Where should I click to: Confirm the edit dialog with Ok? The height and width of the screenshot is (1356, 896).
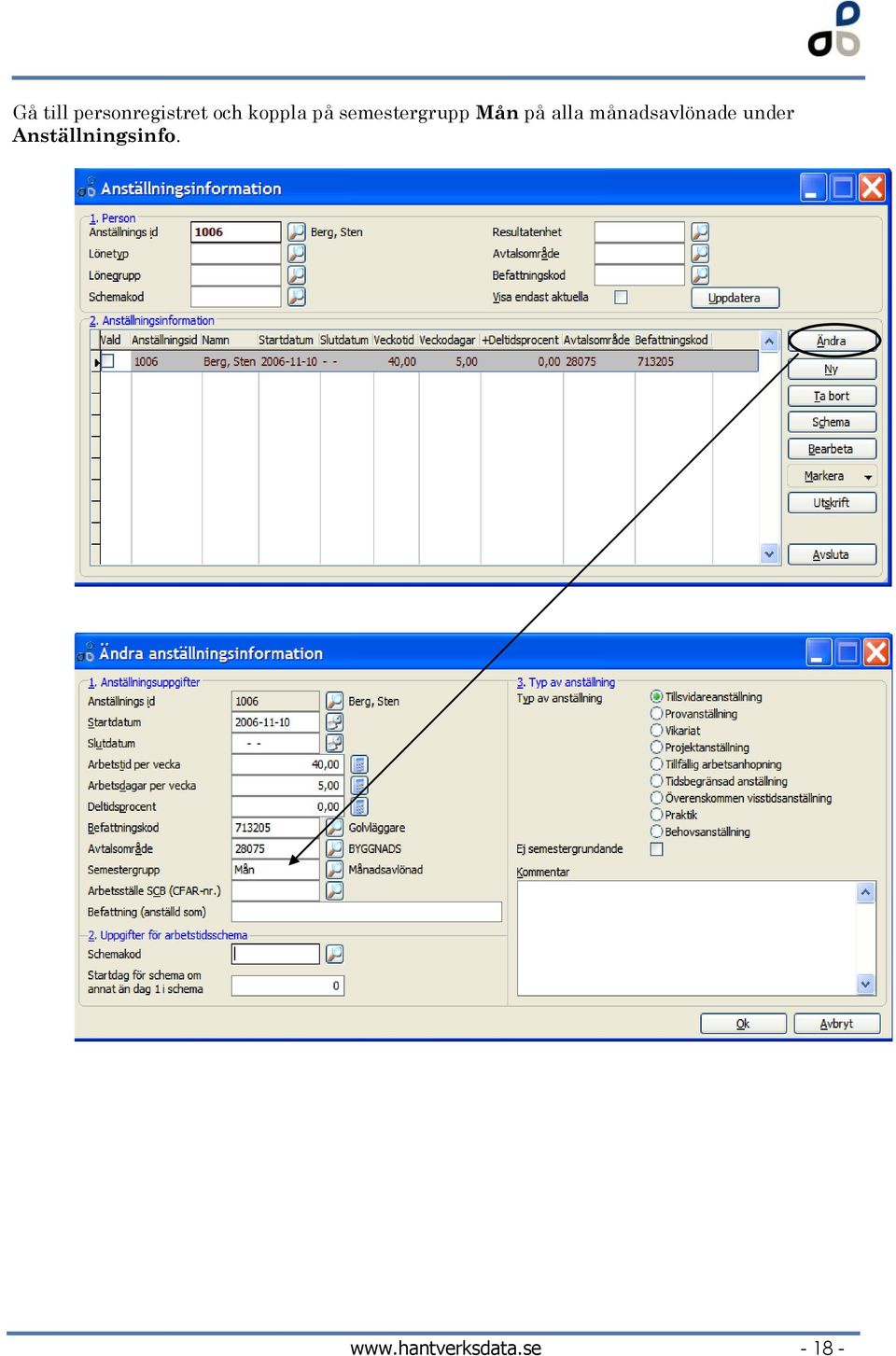(x=743, y=1024)
